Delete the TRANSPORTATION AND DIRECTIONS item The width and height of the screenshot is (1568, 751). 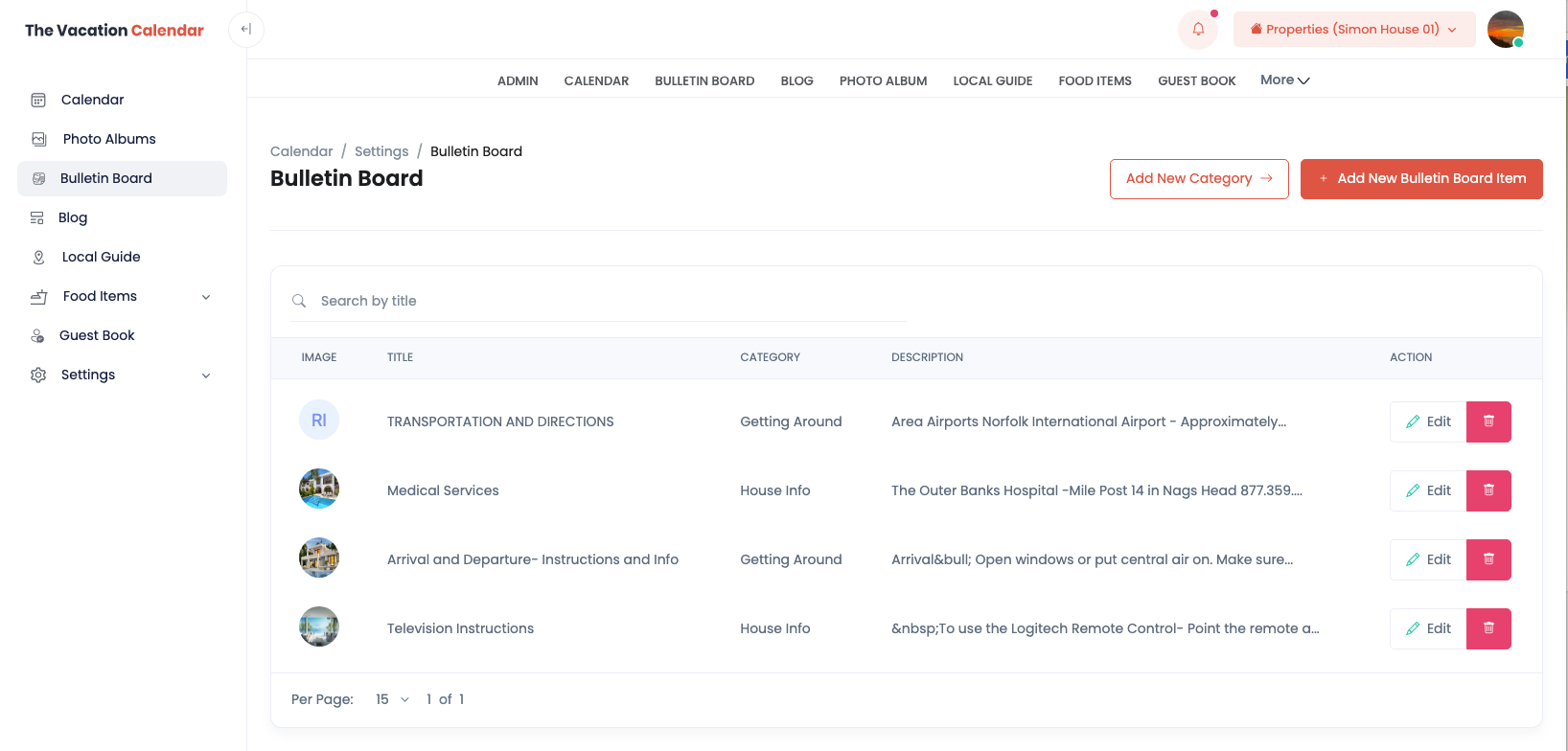(1488, 421)
